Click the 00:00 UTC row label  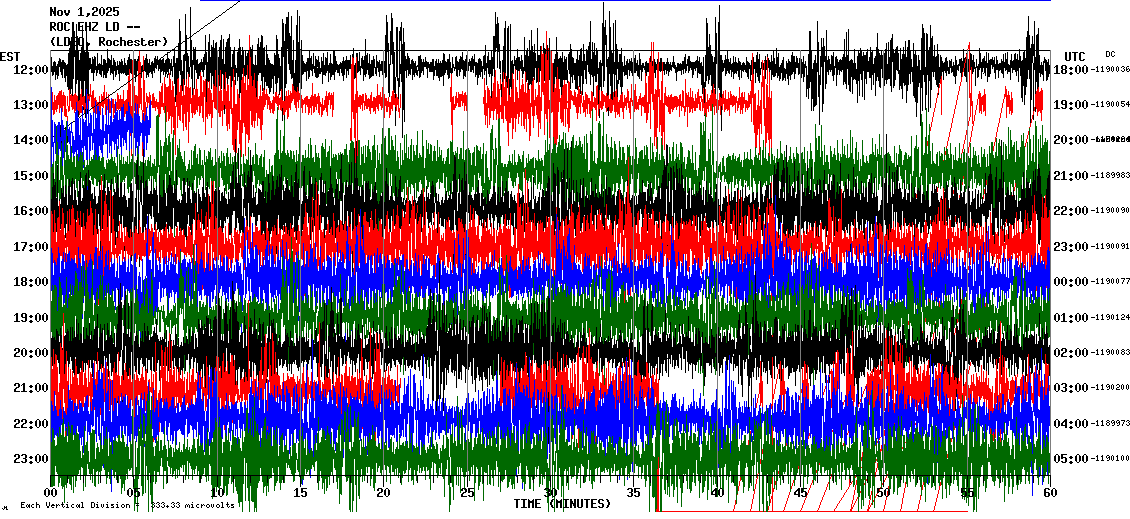[x=1071, y=282]
